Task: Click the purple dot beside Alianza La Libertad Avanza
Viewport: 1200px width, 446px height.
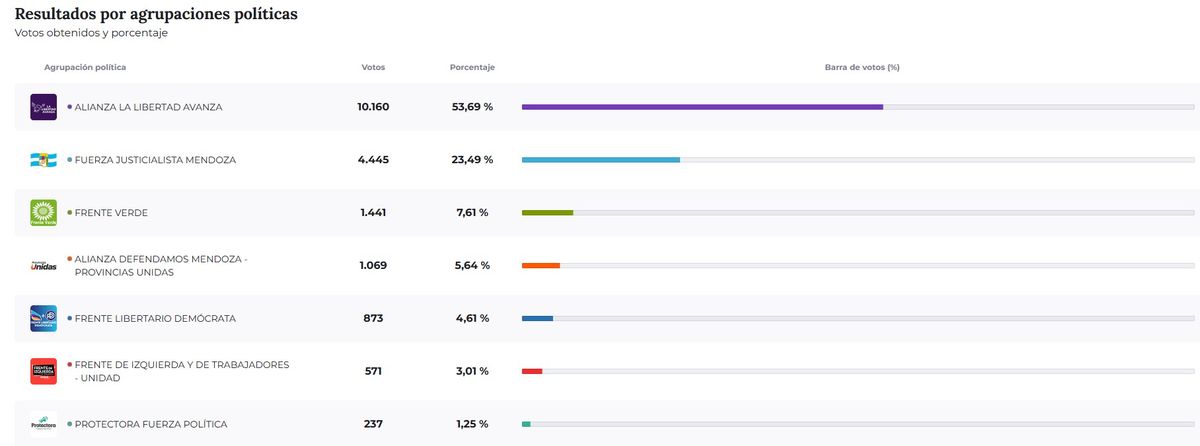Action: pyautogui.click(x=69, y=107)
